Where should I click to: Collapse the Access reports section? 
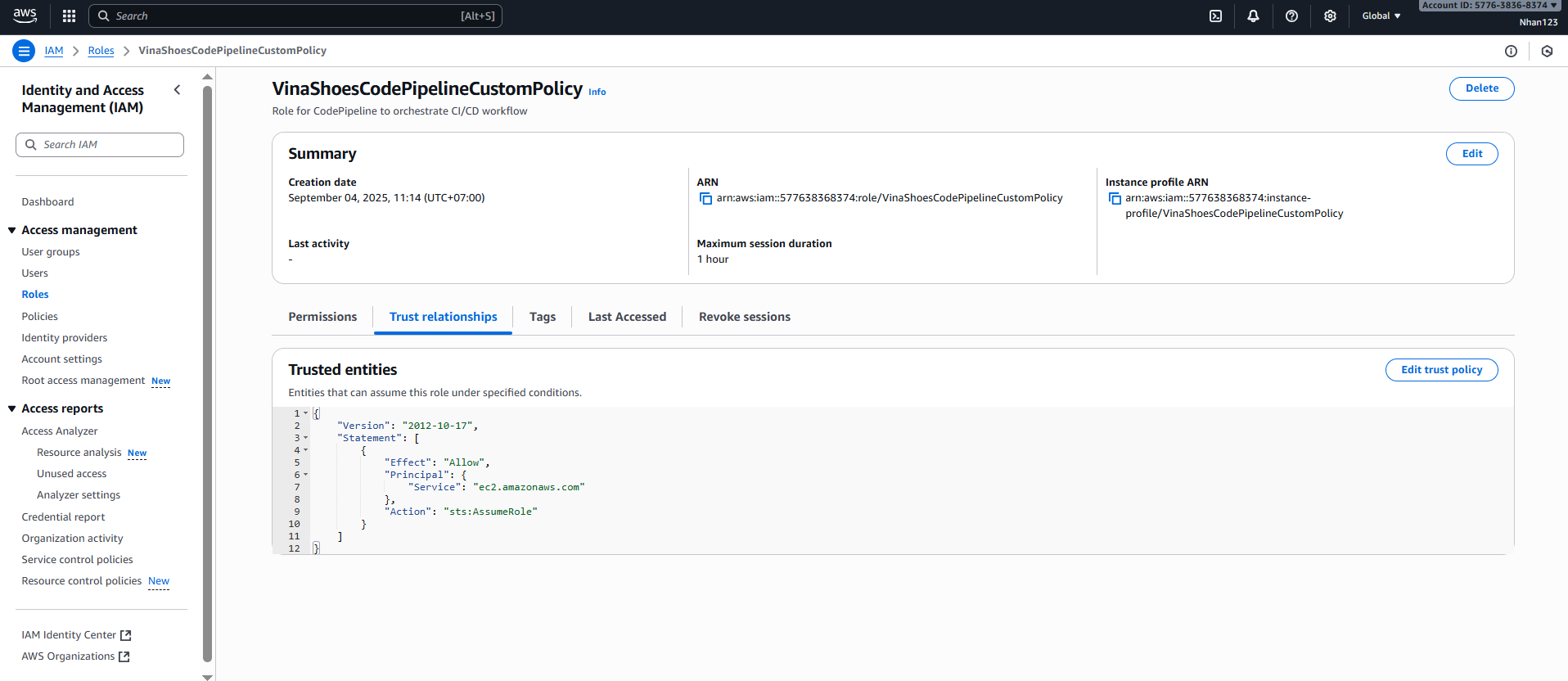click(x=12, y=408)
